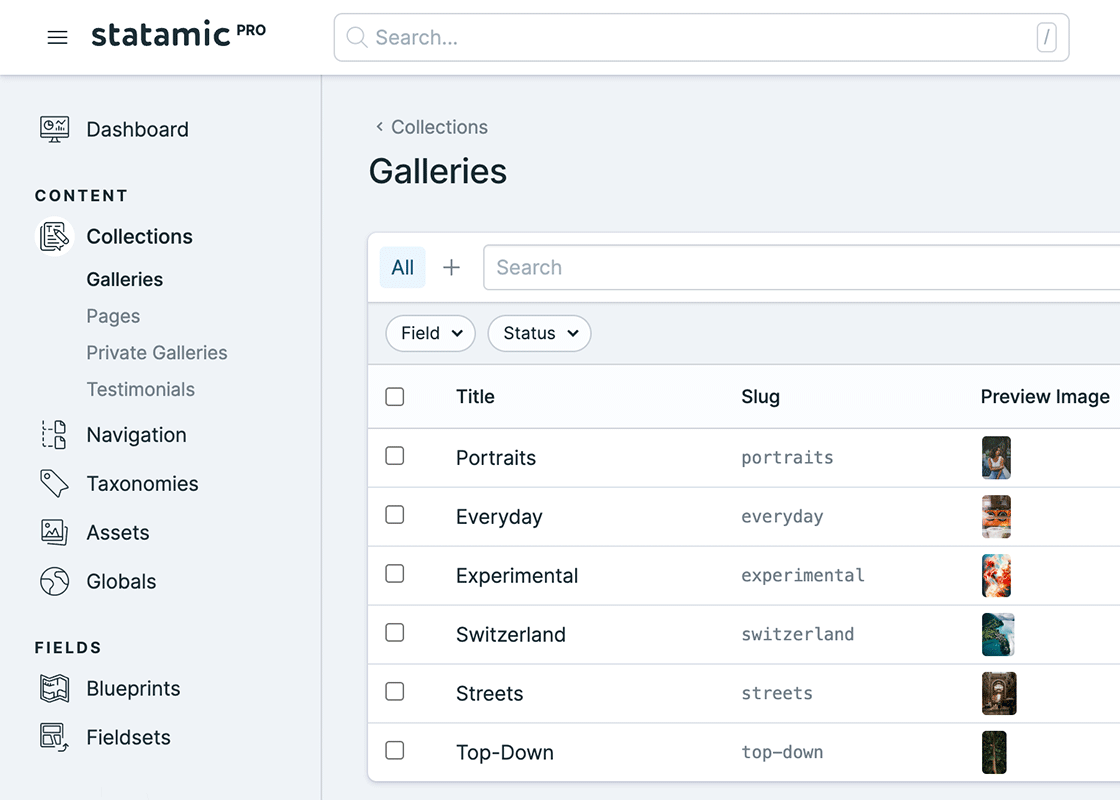Click the Experimental preview image thumbnail
Screen dimensions: 1120x800
point(996,575)
